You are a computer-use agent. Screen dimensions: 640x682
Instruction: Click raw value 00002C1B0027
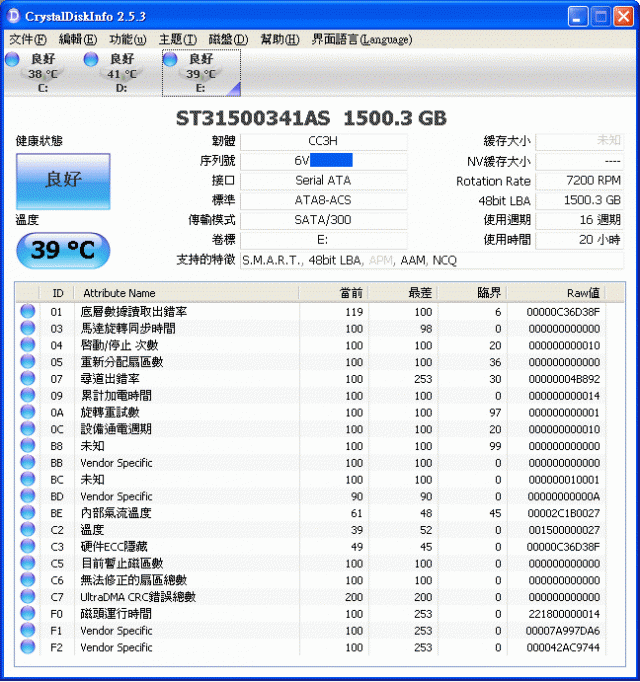[563, 514]
